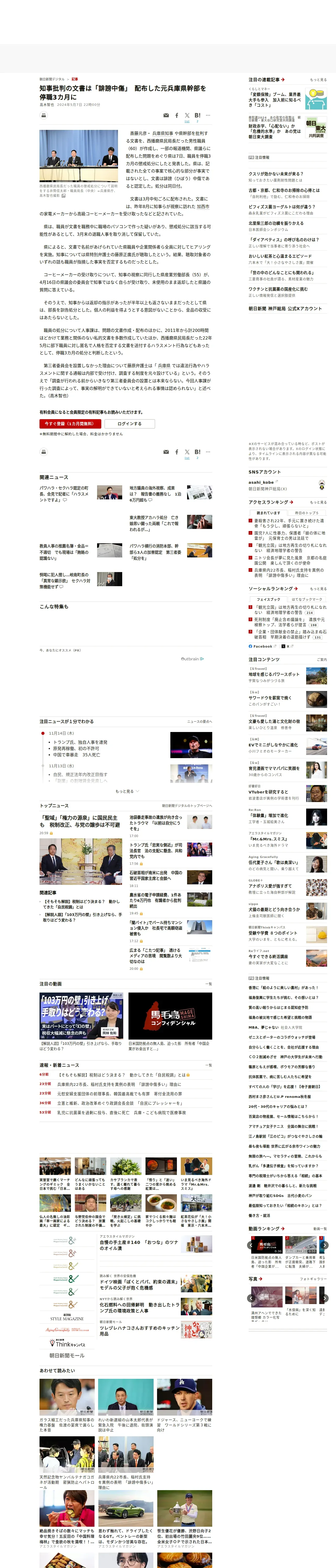This screenshot has height=1568, width=336.
Task: Open 朝日新聞モール link
Action: [67, 1356]
